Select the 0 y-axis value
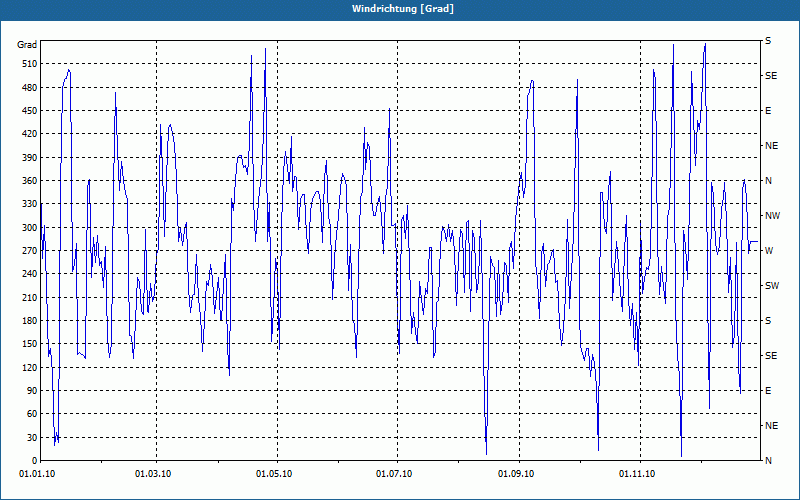The width and height of the screenshot is (800, 500). 34,461
